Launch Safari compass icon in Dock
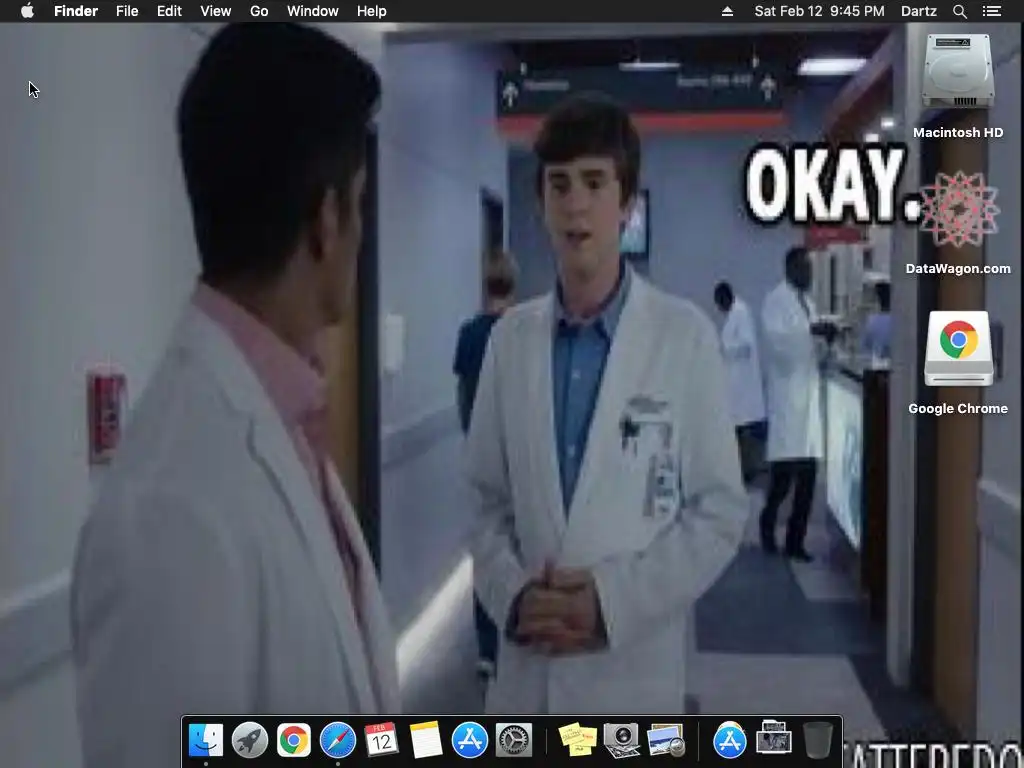The height and width of the screenshot is (768, 1024). [338, 740]
